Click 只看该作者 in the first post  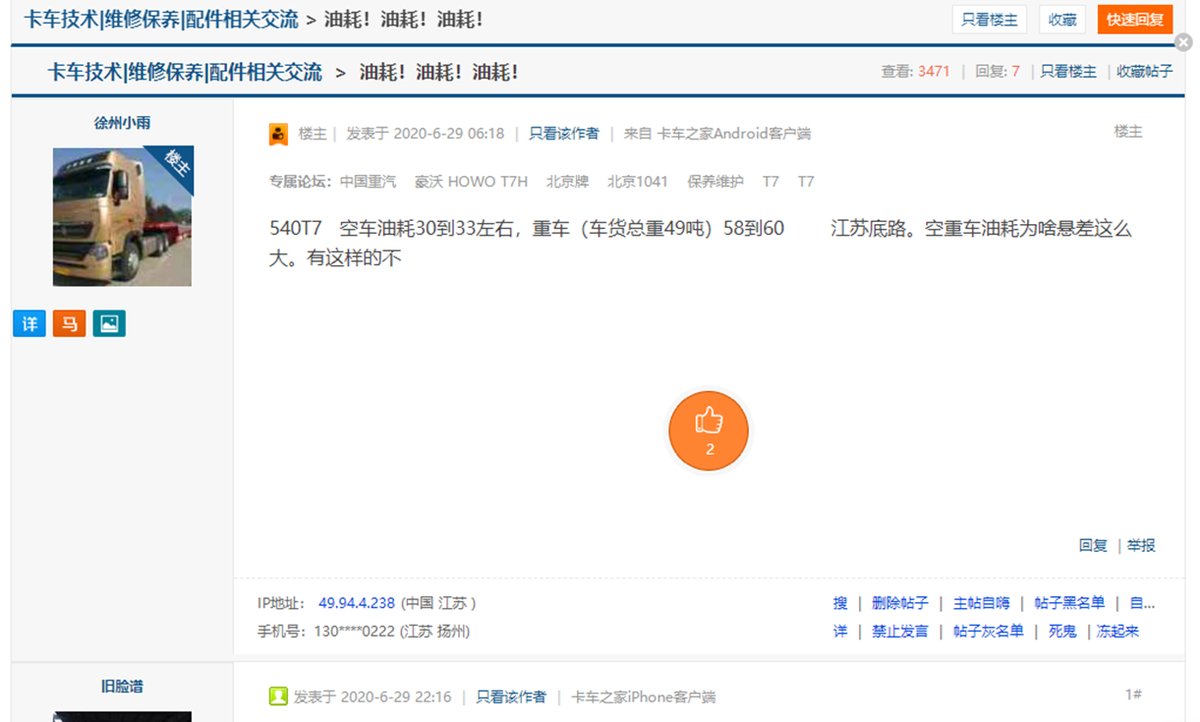564,133
